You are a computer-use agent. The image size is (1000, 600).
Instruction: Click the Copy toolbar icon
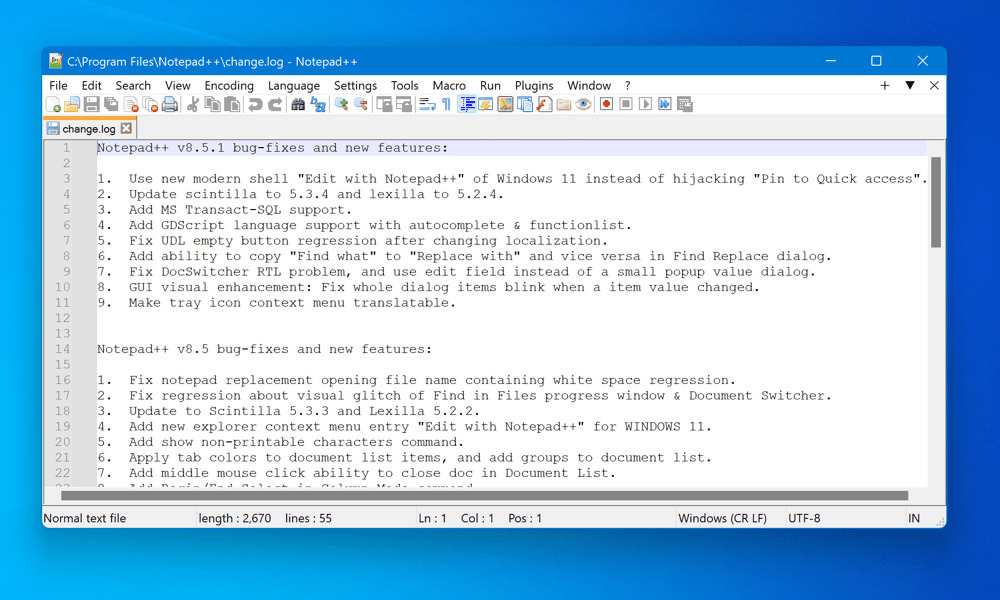(x=212, y=105)
